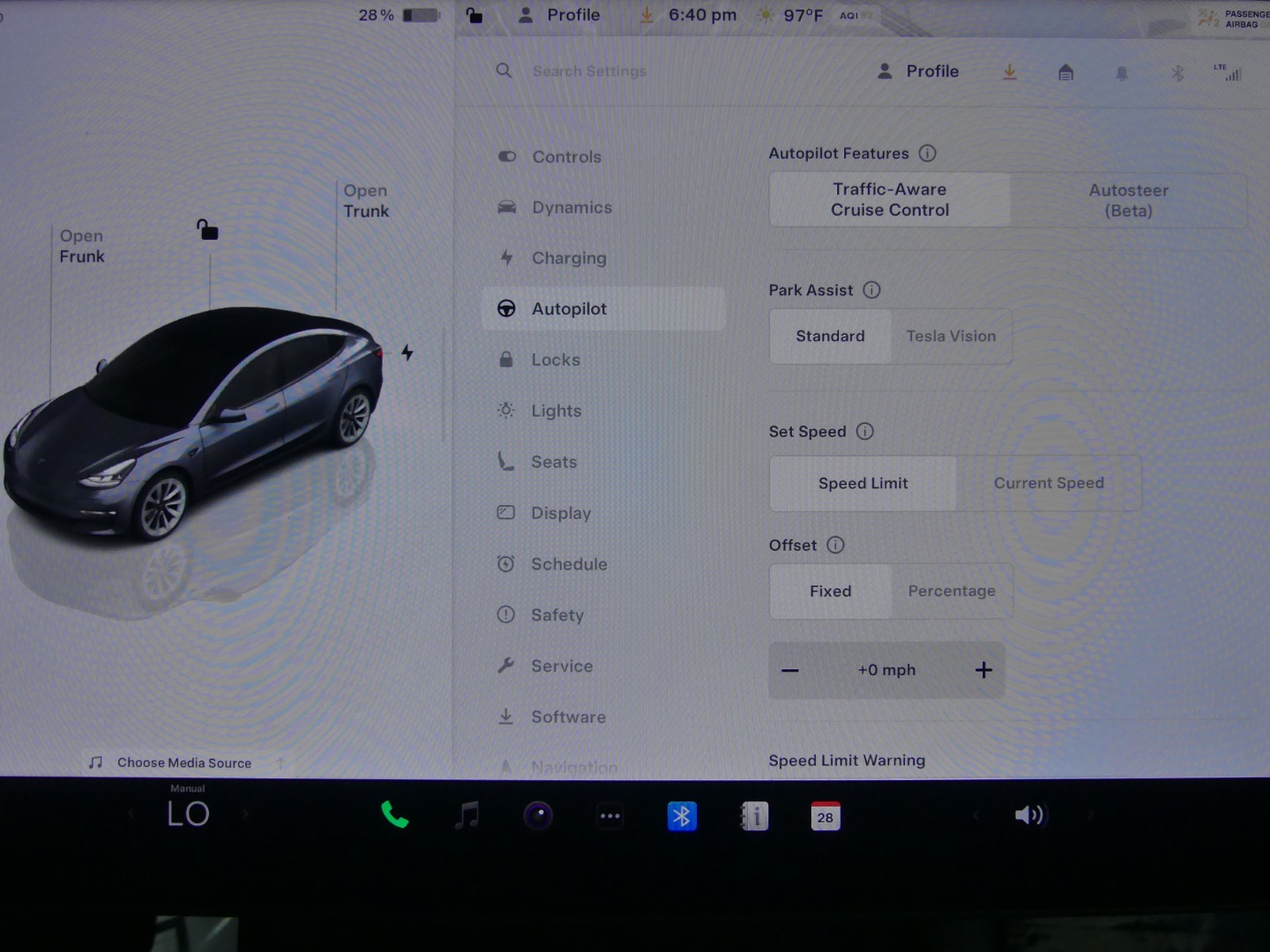Decrease the offset with minus button
This screenshot has width=1270, height=952.
pos(790,671)
